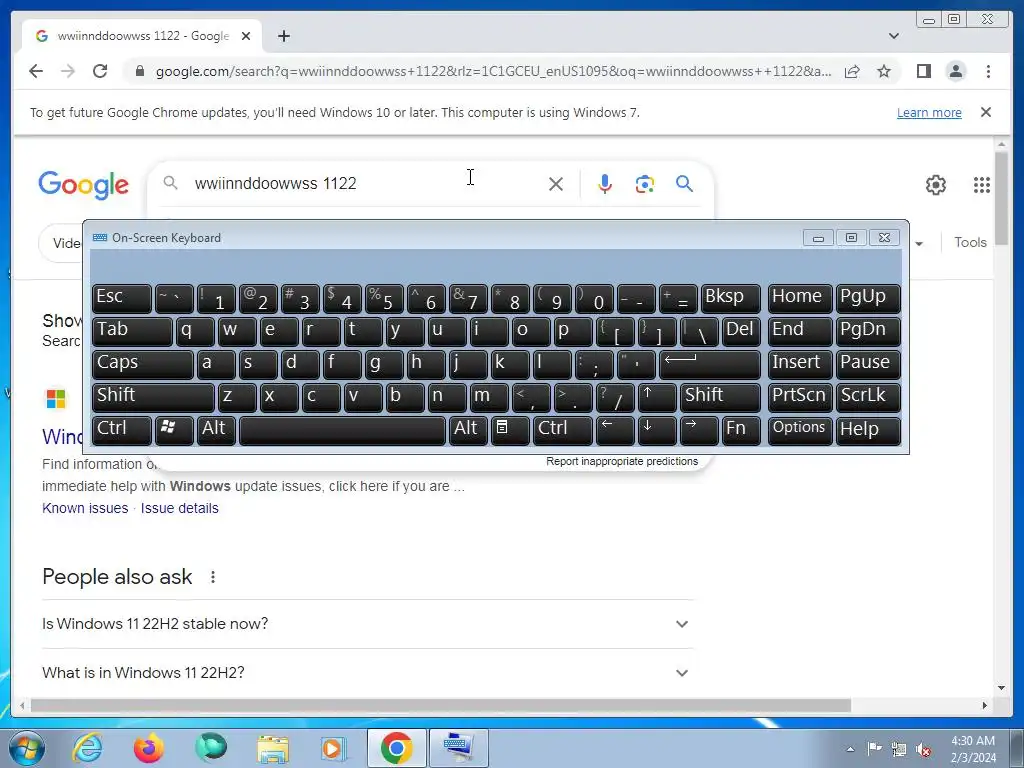
Task: Open Chrome side panel icon
Action: tap(923, 71)
